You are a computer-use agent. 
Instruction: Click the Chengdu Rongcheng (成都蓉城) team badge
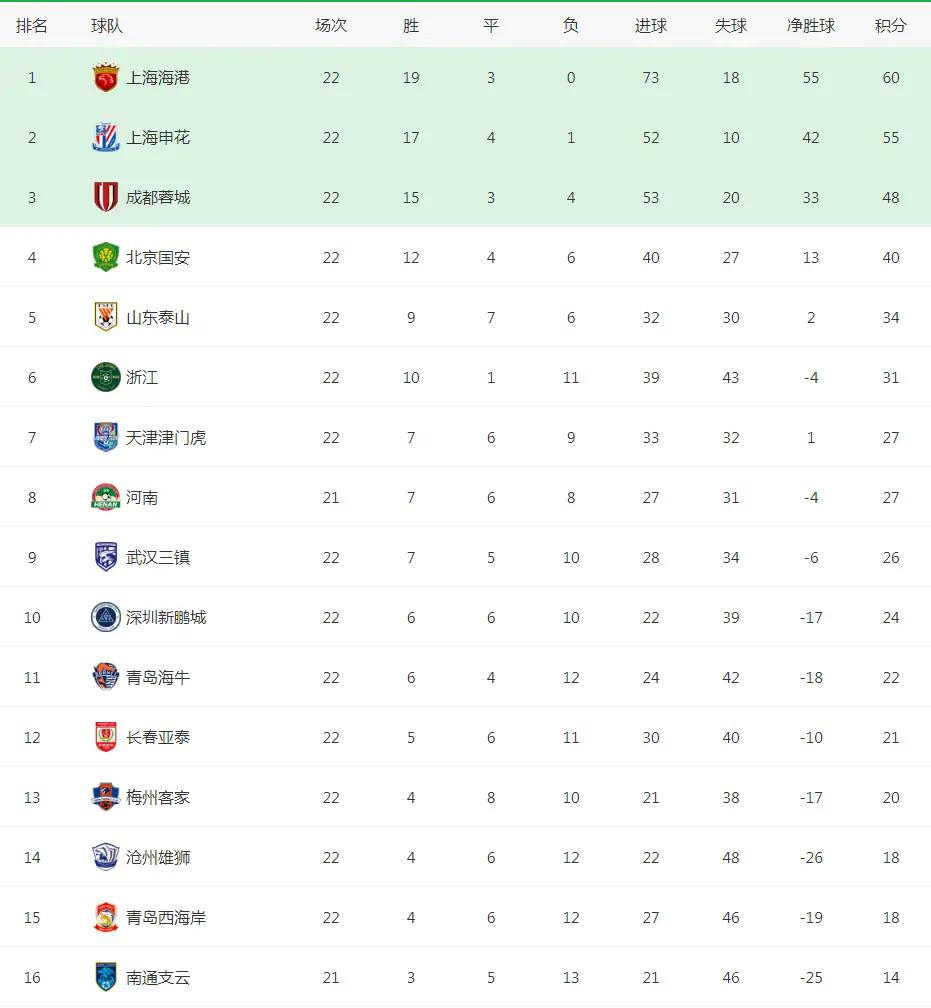(x=105, y=198)
